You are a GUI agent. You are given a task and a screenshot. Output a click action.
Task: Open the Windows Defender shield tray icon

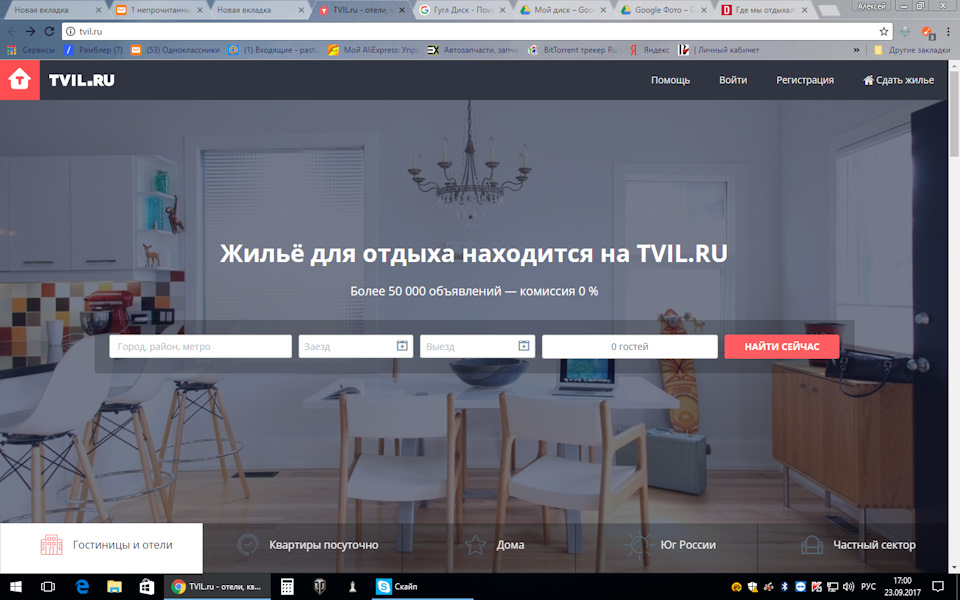pyautogui.click(x=752, y=587)
